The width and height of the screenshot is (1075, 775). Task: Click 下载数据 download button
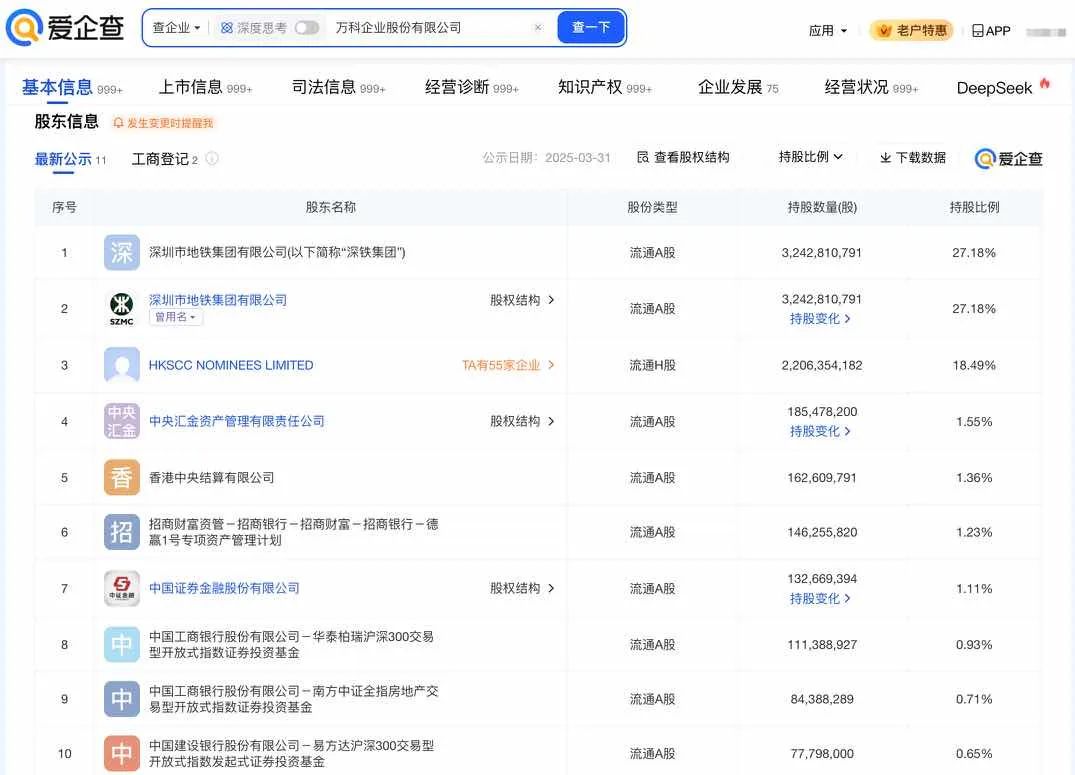click(x=913, y=158)
